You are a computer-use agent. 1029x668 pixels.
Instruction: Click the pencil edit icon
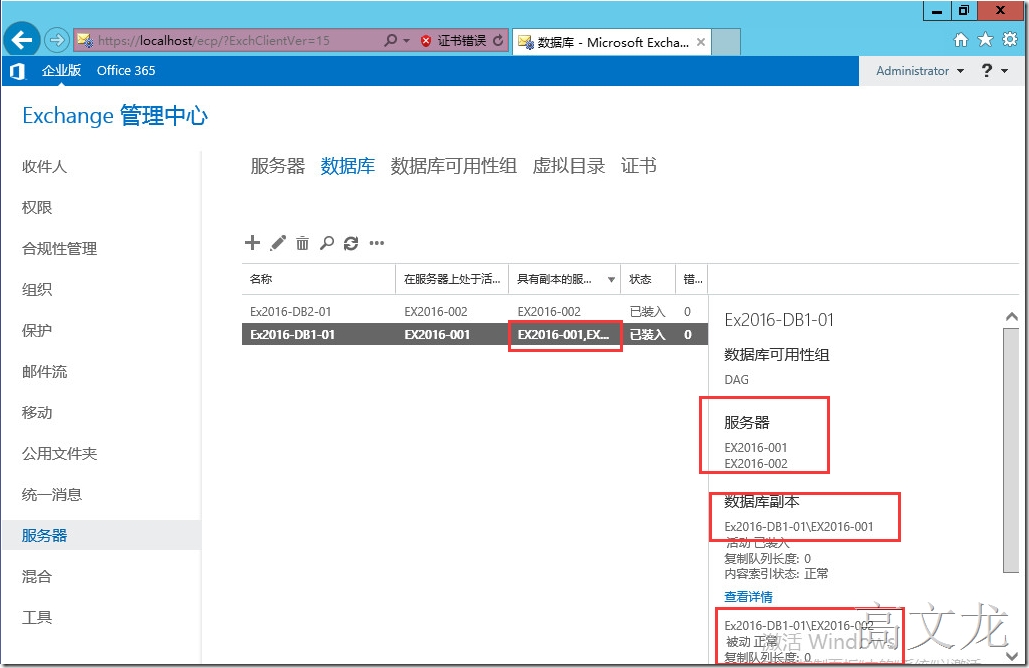[278, 243]
